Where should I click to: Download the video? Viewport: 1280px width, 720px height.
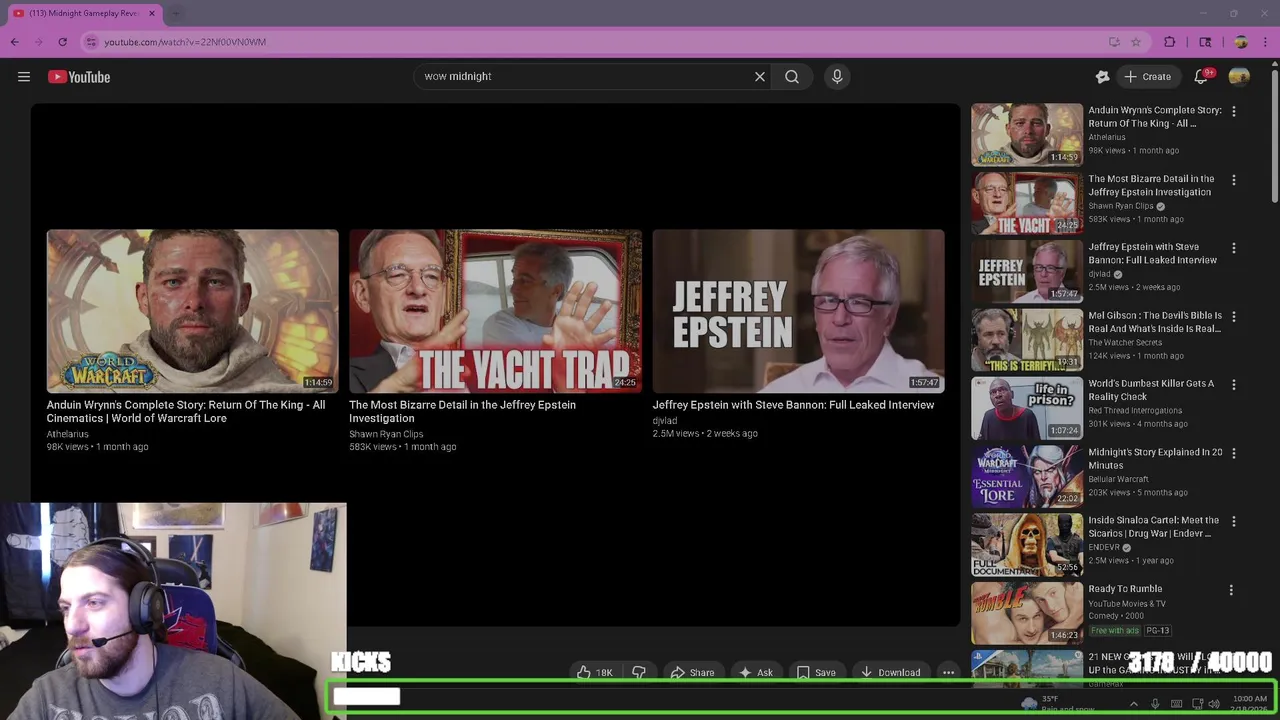890,672
